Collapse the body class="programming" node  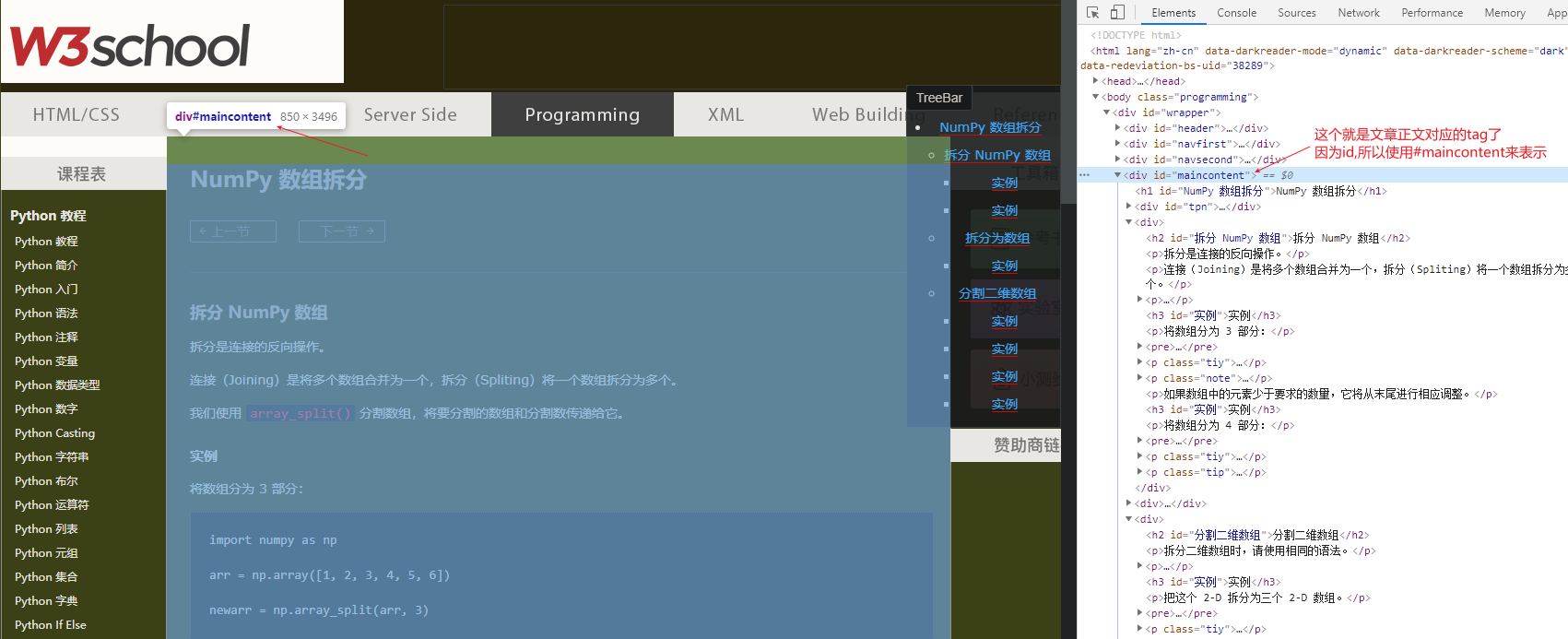coord(1095,97)
